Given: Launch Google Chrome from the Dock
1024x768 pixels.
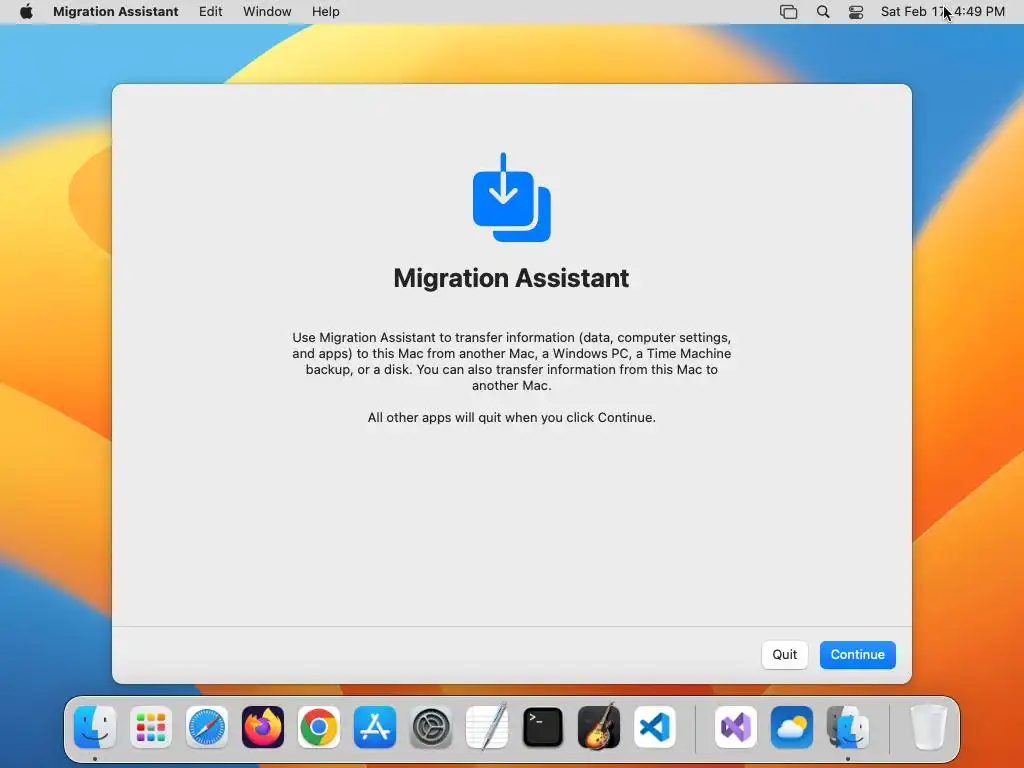Looking at the screenshot, I should pos(319,727).
